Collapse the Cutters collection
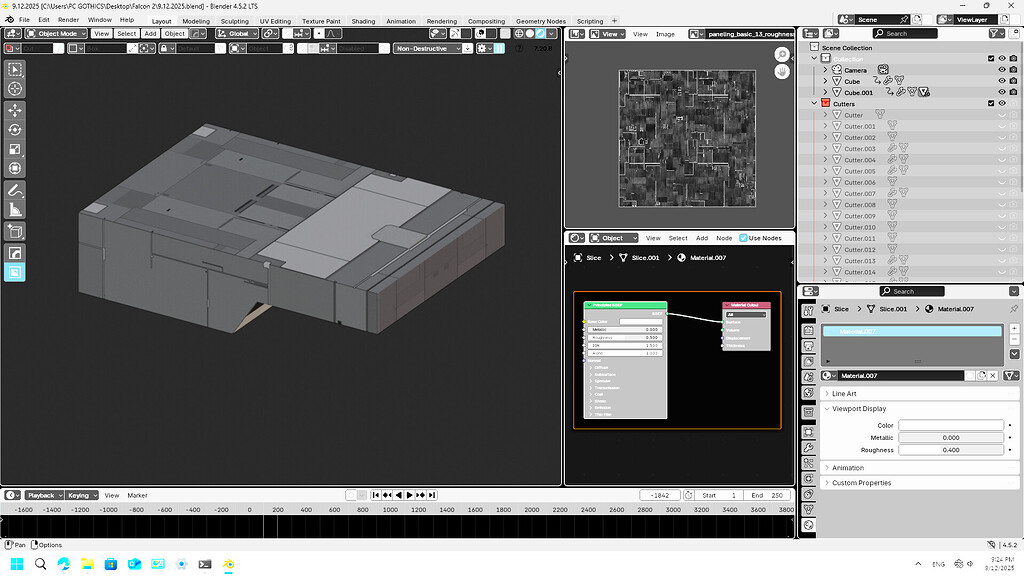Image resolution: width=1024 pixels, height=576 pixels. point(814,103)
